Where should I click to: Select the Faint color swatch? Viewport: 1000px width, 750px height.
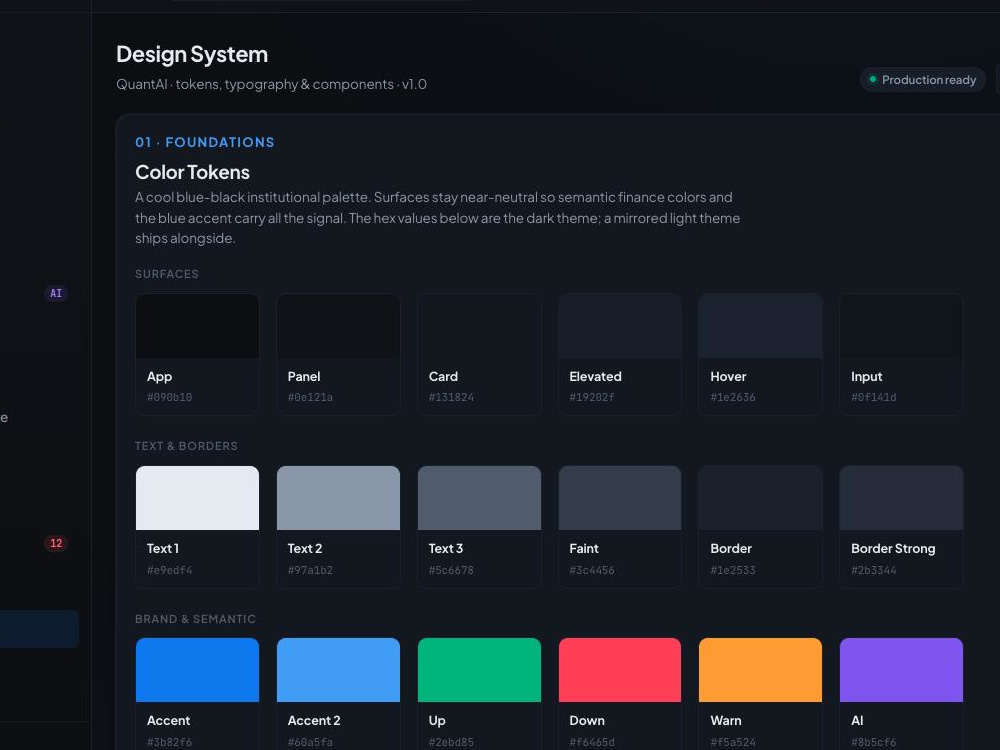coord(620,498)
